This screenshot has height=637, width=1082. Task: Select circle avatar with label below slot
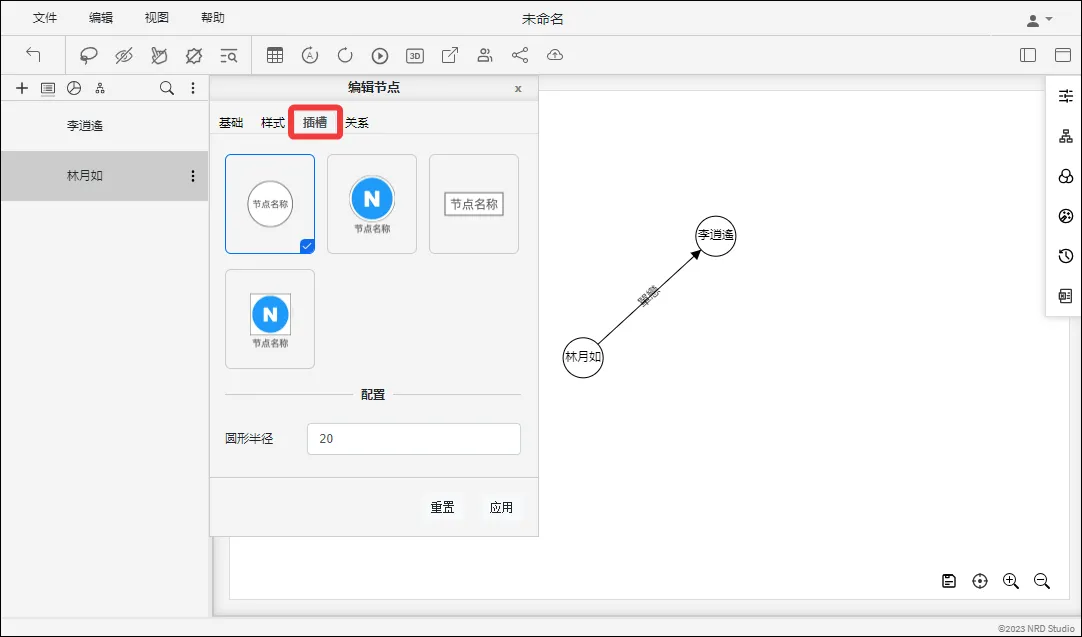tap(372, 204)
